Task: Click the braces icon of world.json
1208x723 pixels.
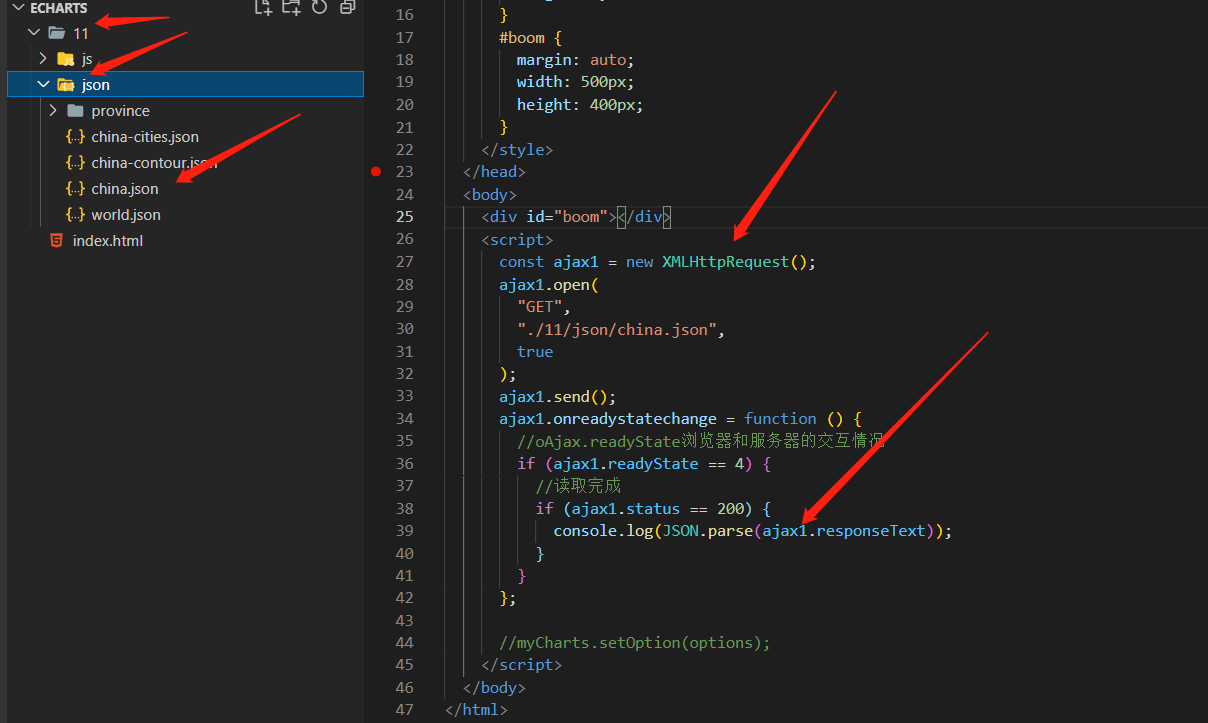Action: tap(75, 215)
